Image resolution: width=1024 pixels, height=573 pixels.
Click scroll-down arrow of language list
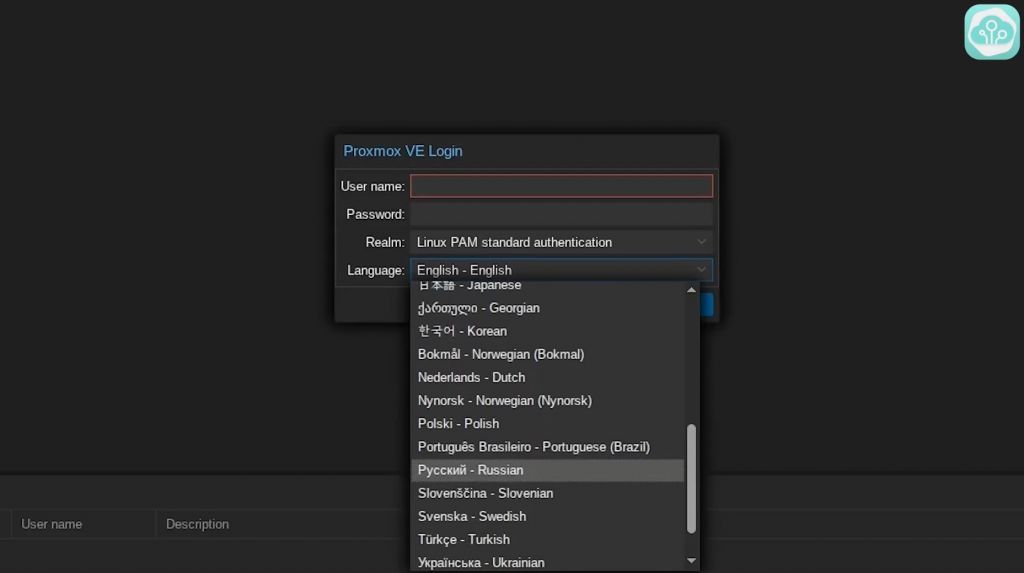coord(691,561)
